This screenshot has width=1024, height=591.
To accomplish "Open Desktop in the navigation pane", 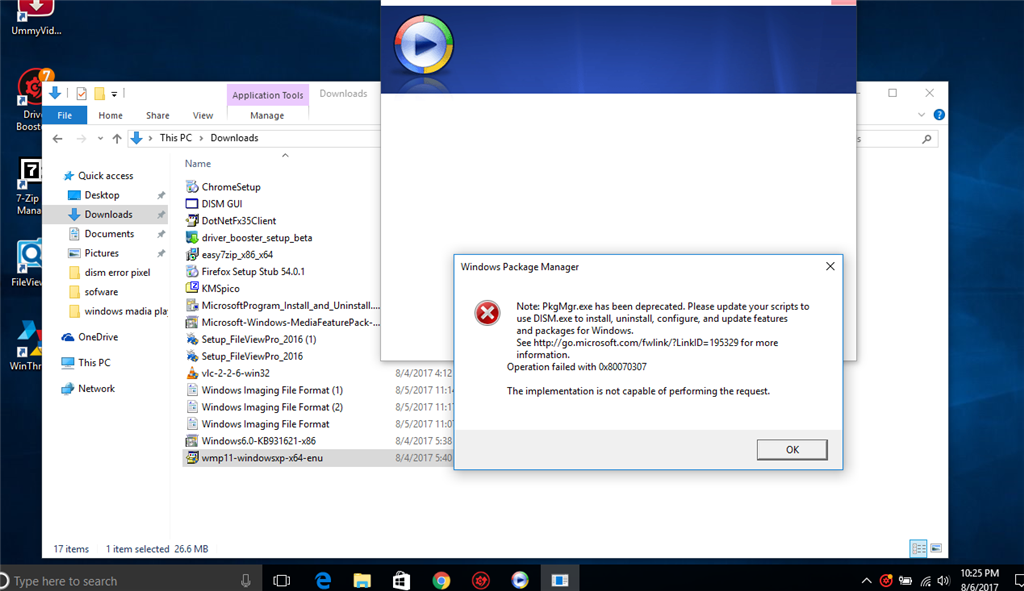I will pos(102,195).
